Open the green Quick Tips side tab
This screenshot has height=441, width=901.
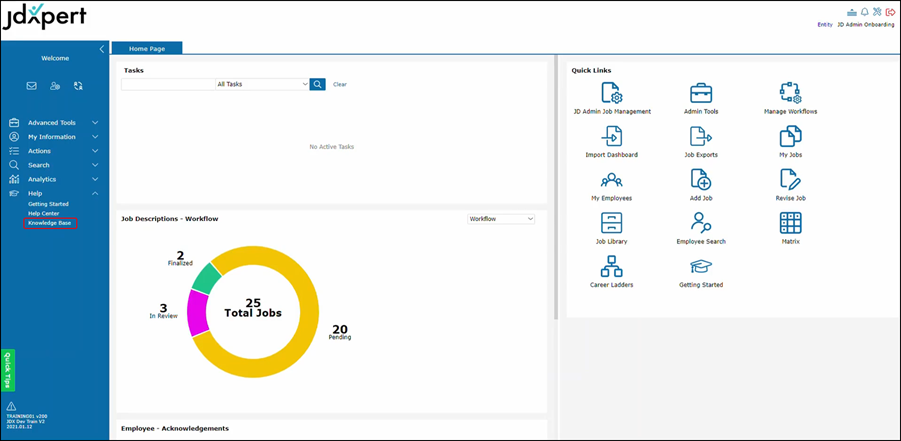pos(8,369)
